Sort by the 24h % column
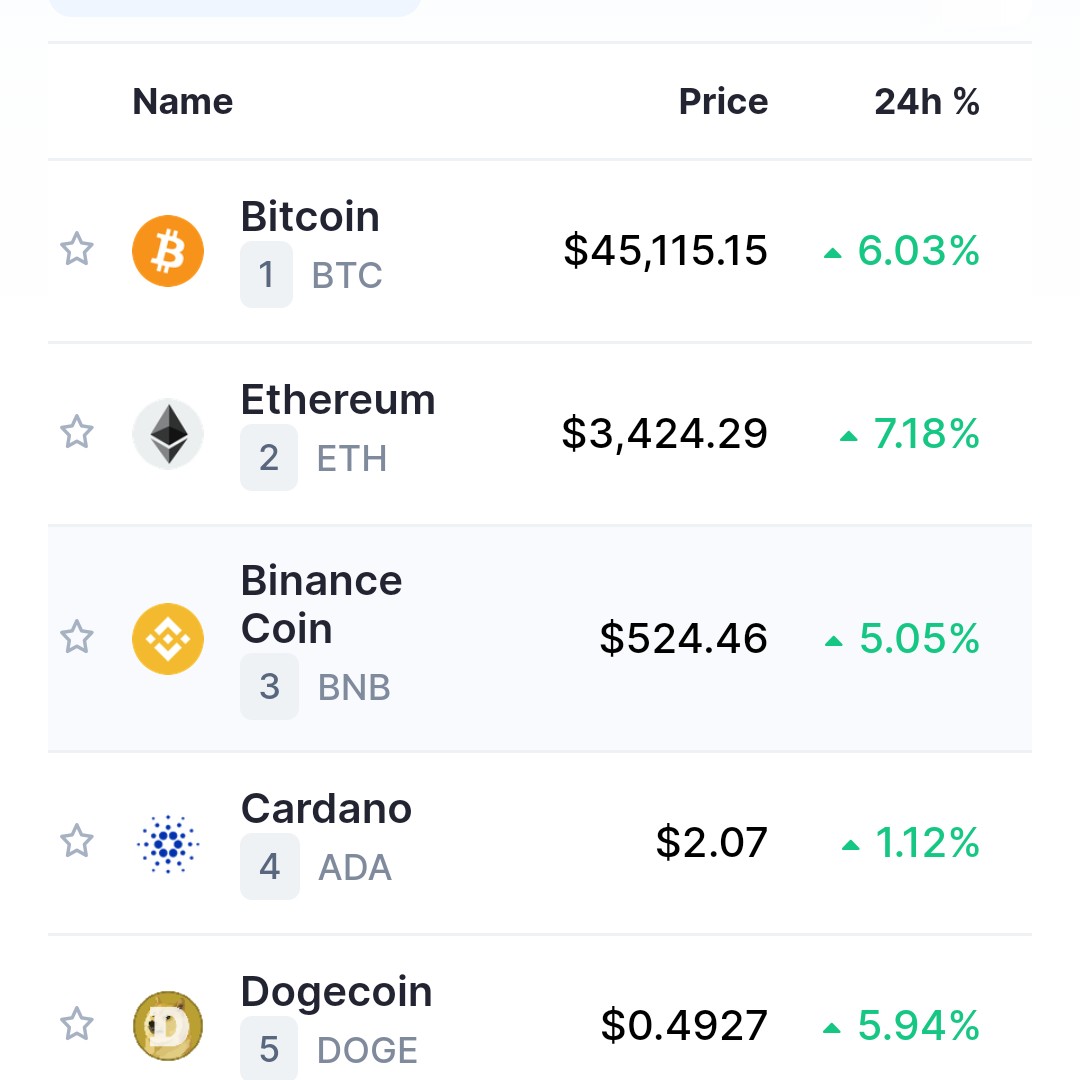Screen dimensions: 1080x1080 (926, 102)
